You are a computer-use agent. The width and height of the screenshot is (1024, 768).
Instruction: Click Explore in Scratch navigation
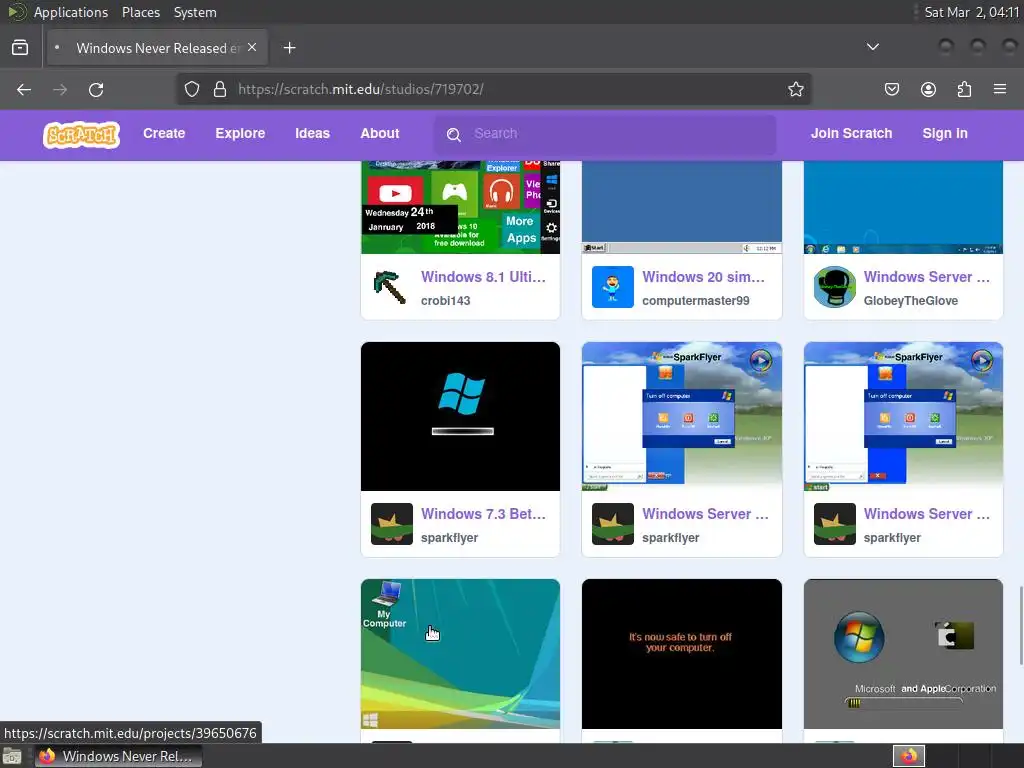tap(240, 133)
